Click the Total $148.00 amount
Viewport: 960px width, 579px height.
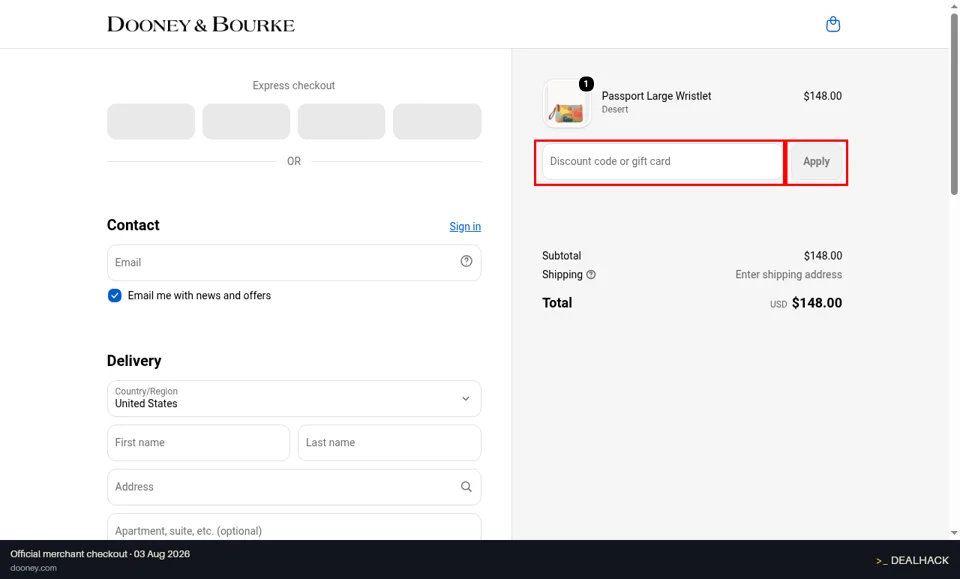(x=817, y=303)
